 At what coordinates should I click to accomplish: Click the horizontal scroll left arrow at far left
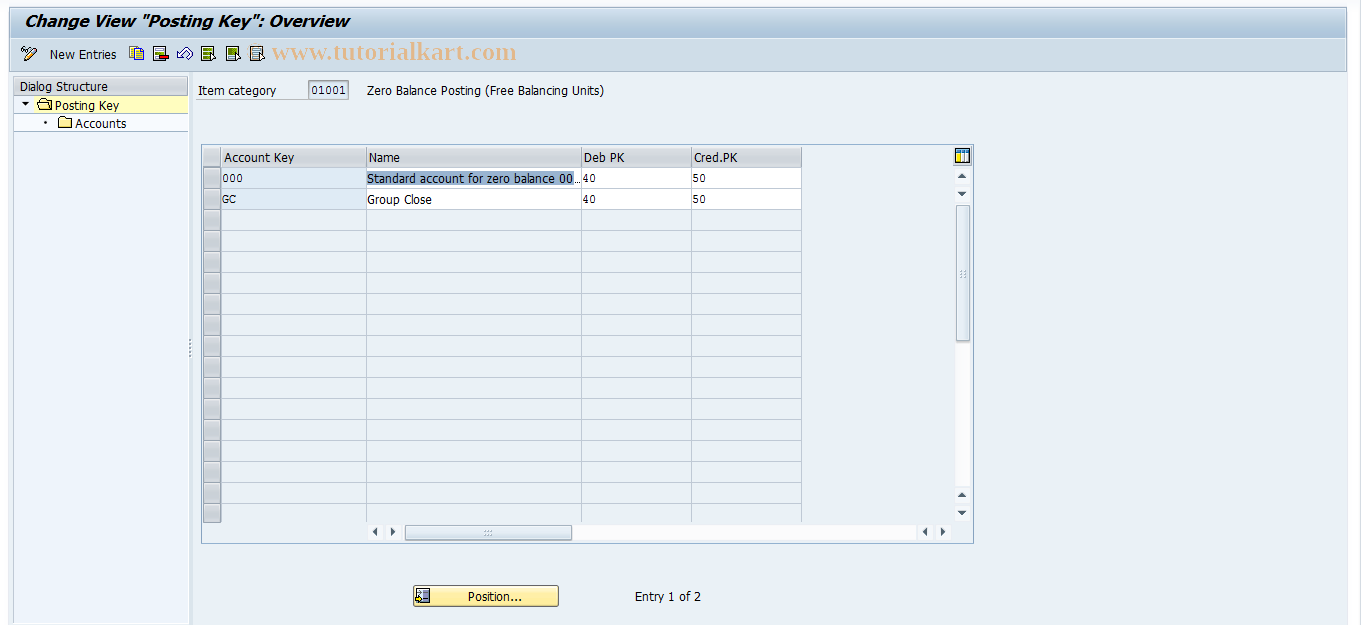click(375, 532)
